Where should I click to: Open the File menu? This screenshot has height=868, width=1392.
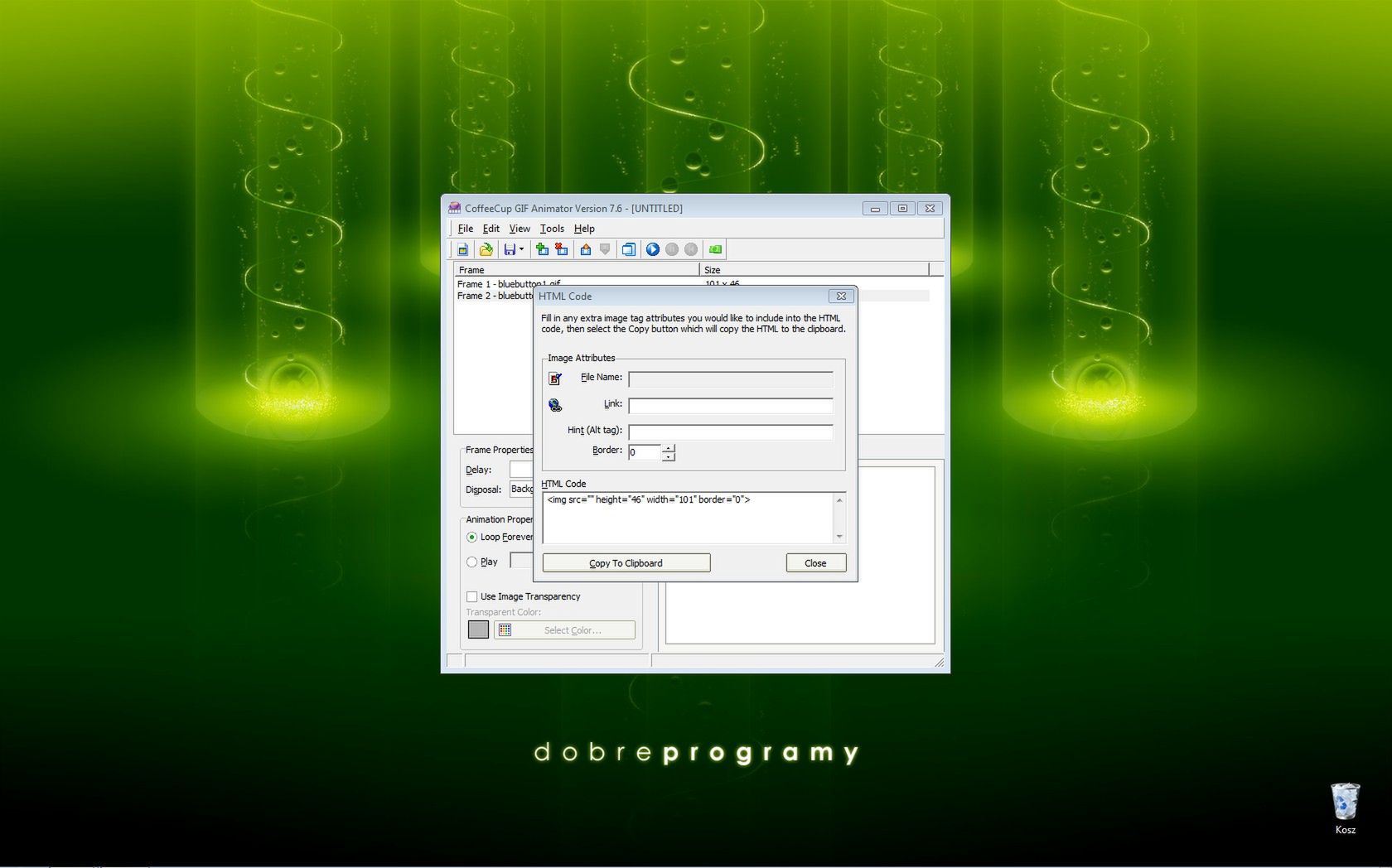pos(466,229)
